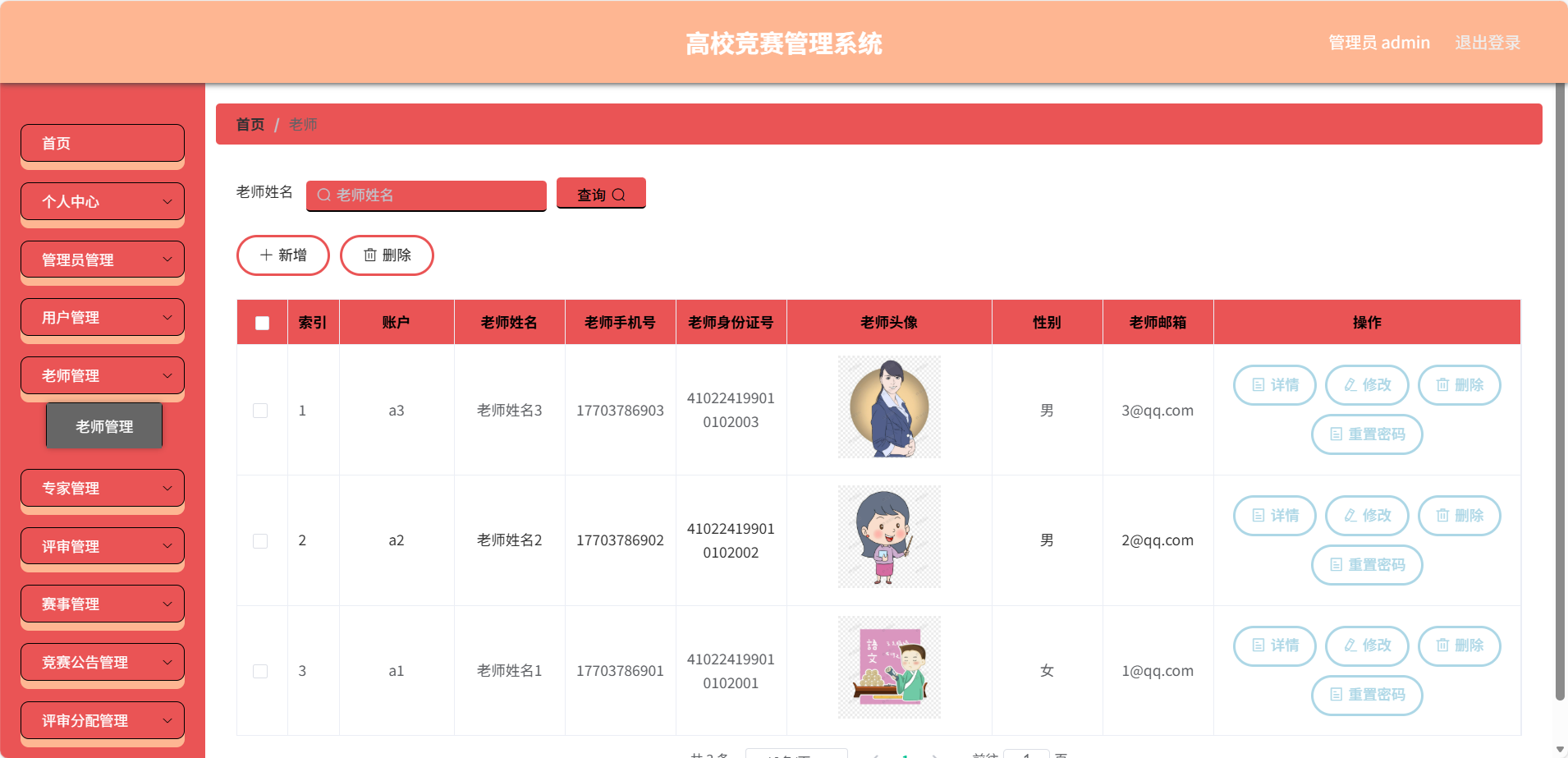
Task: Open the 用户管理 sidebar menu
Action: (x=103, y=317)
